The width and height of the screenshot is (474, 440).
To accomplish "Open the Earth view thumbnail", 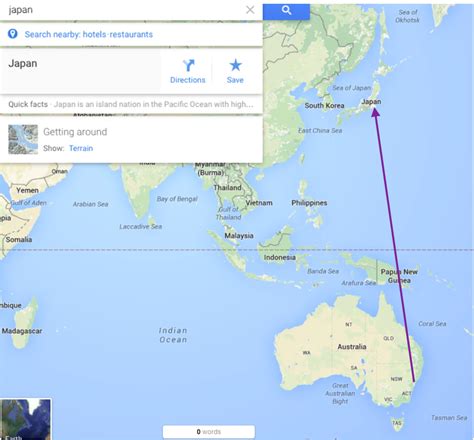I will 26,419.
